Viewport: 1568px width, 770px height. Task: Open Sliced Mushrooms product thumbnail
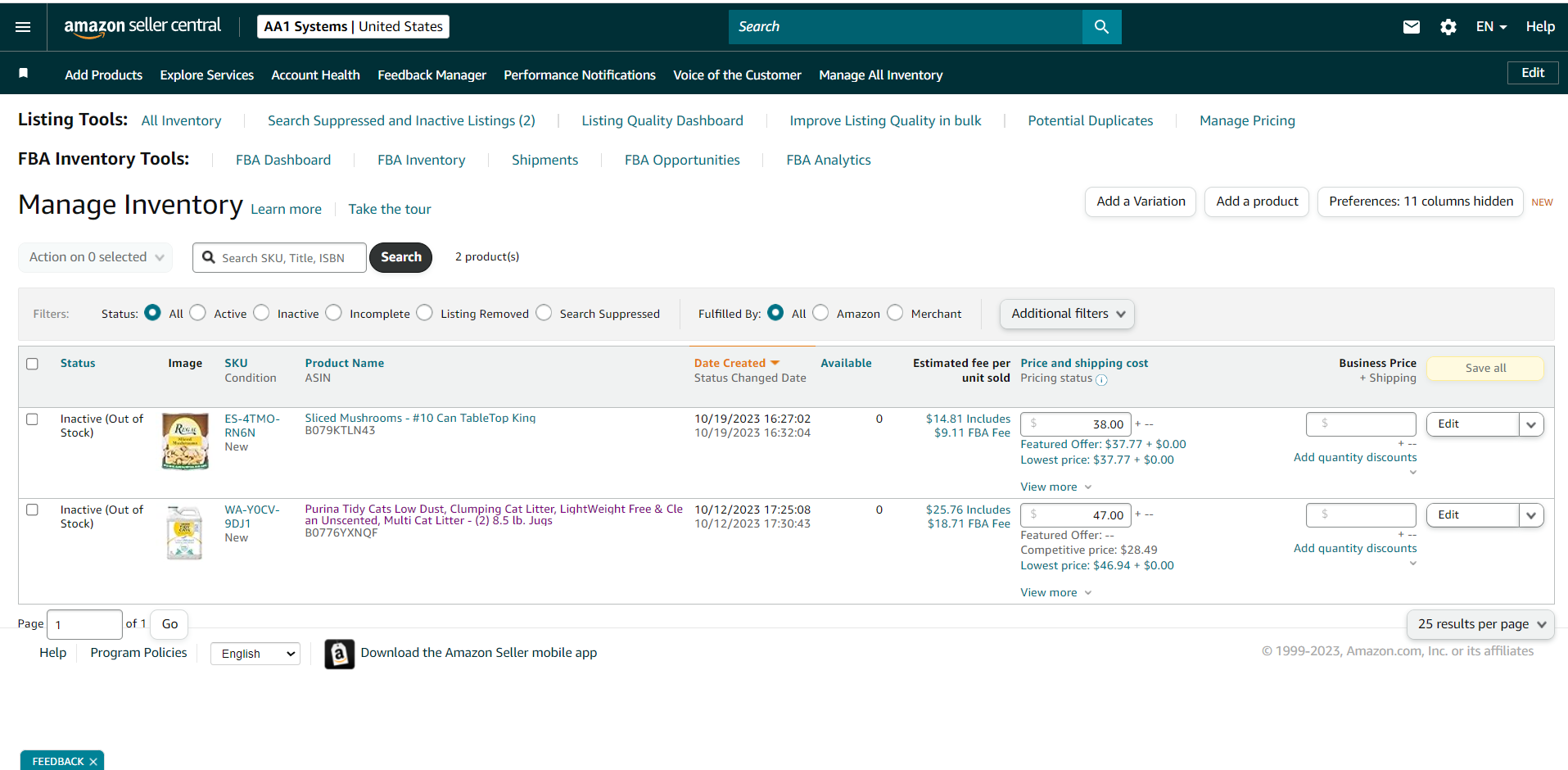pos(185,441)
